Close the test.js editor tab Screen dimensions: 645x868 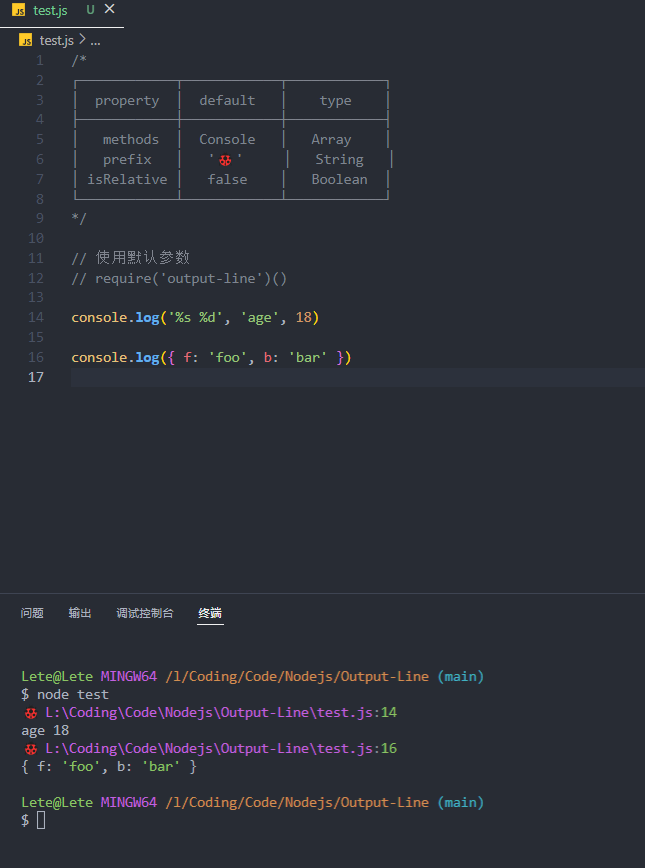tap(111, 10)
